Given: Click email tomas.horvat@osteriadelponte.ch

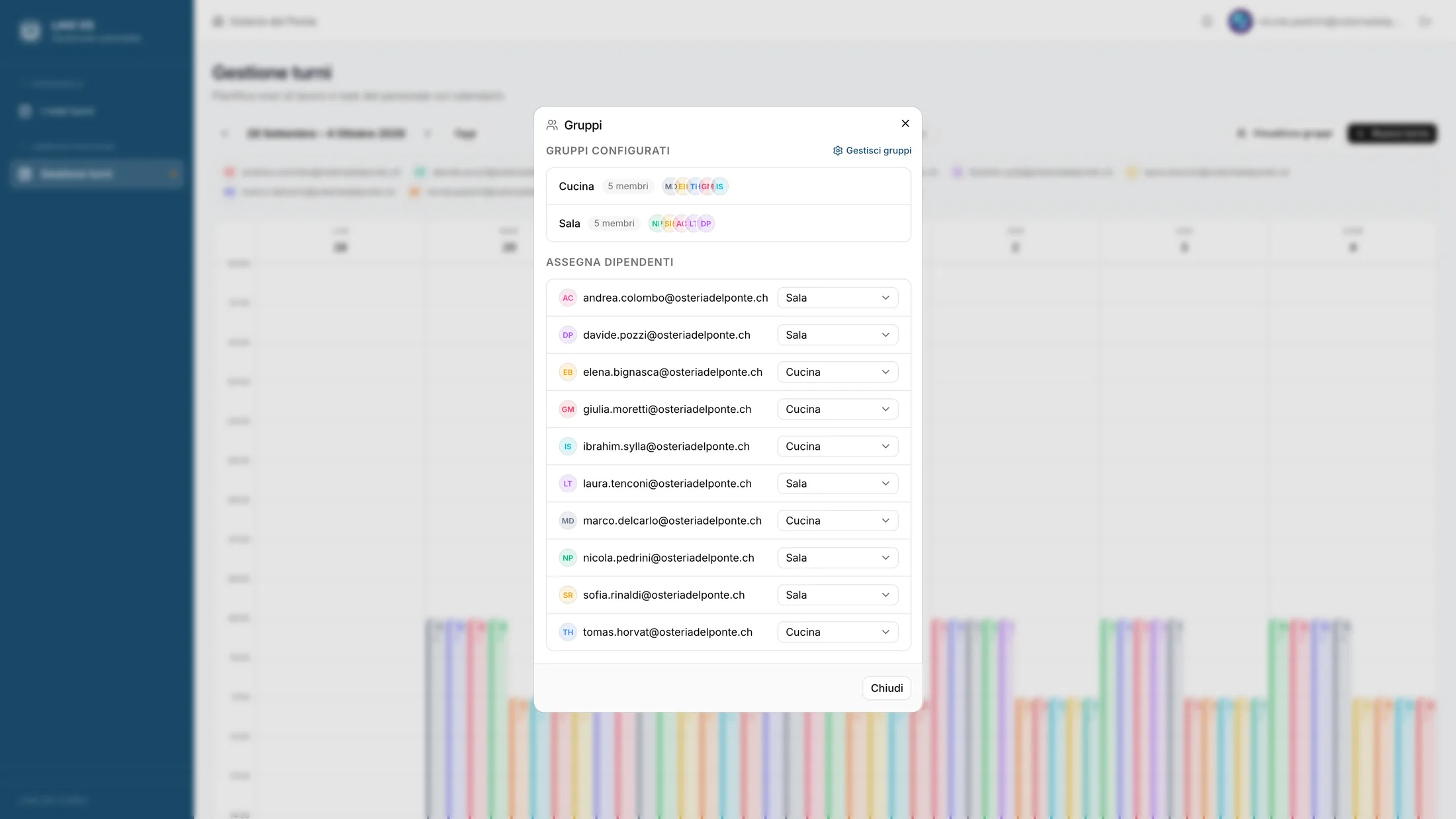Looking at the screenshot, I should pyautogui.click(x=667, y=632).
